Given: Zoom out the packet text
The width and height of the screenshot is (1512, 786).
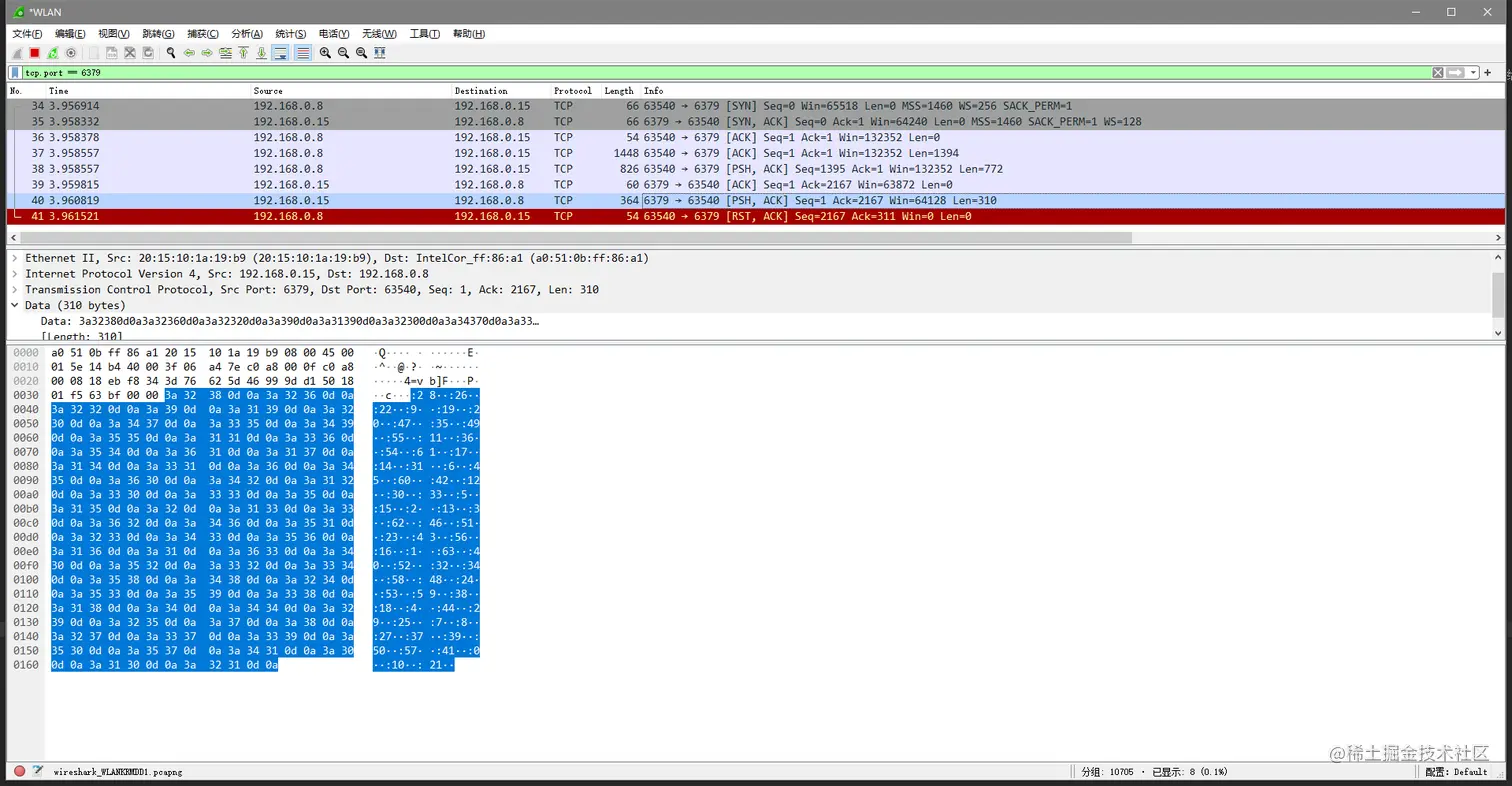Looking at the screenshot, I should (x=343, y=53).
